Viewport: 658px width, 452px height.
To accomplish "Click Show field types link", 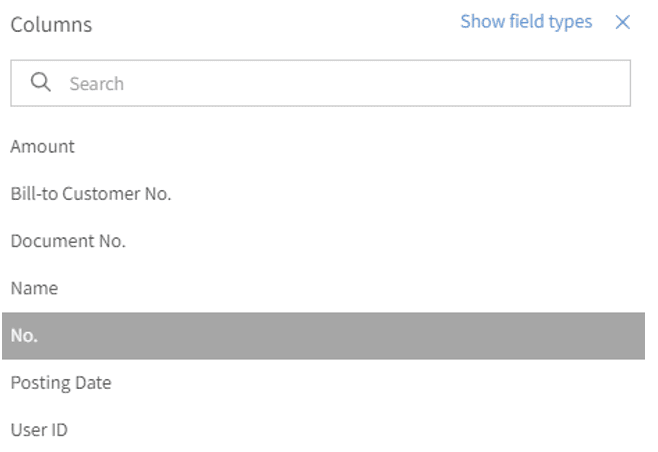I will pyautogui.click(x=526, y=22).
